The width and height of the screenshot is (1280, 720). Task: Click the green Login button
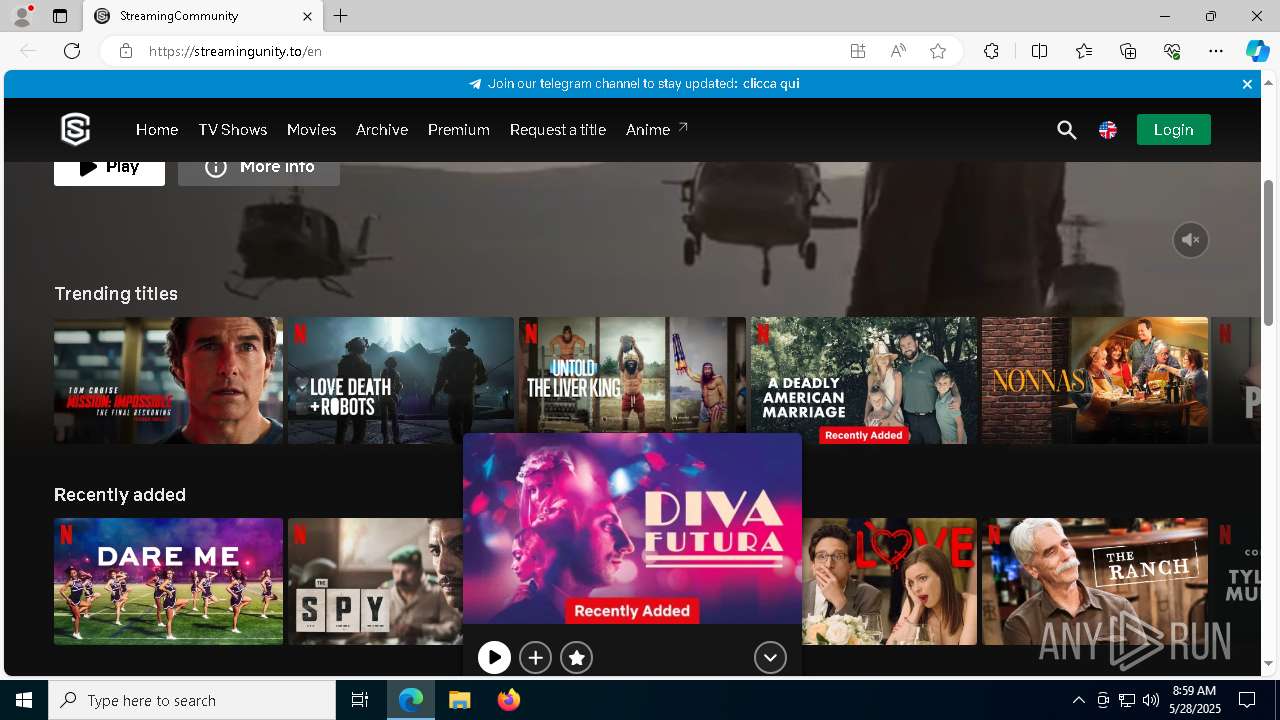1173,130
